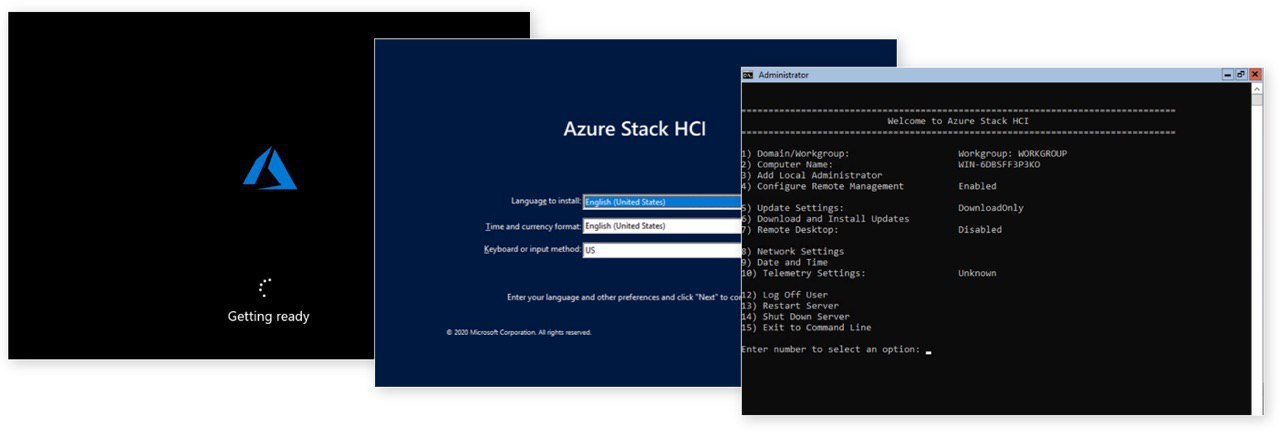1280x438 pixels.
Task: Click the 'Keyboard or input method:' label
Action: (x=532, y=249)
